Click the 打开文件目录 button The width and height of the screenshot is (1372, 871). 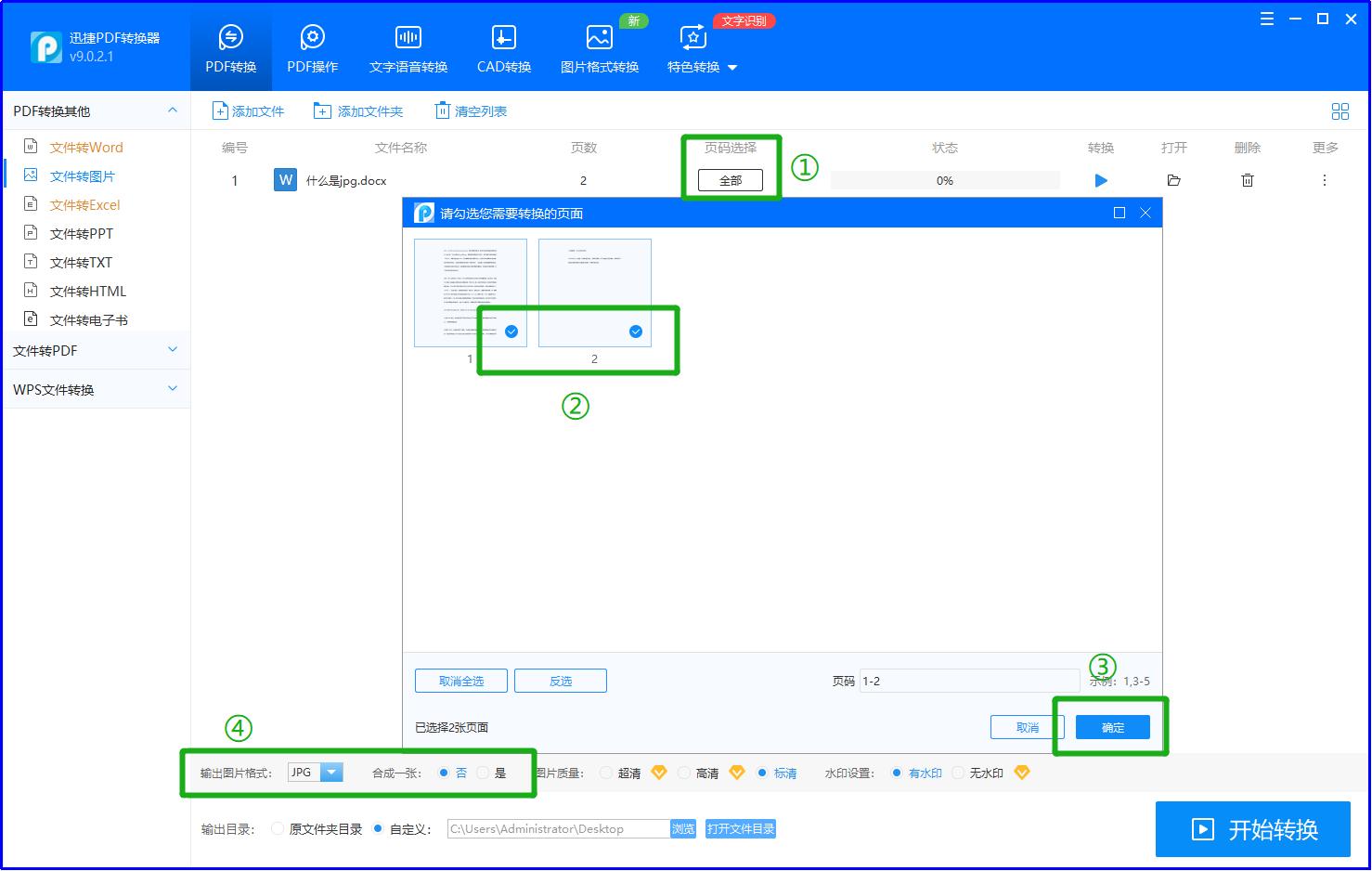(x=741, y=829)
